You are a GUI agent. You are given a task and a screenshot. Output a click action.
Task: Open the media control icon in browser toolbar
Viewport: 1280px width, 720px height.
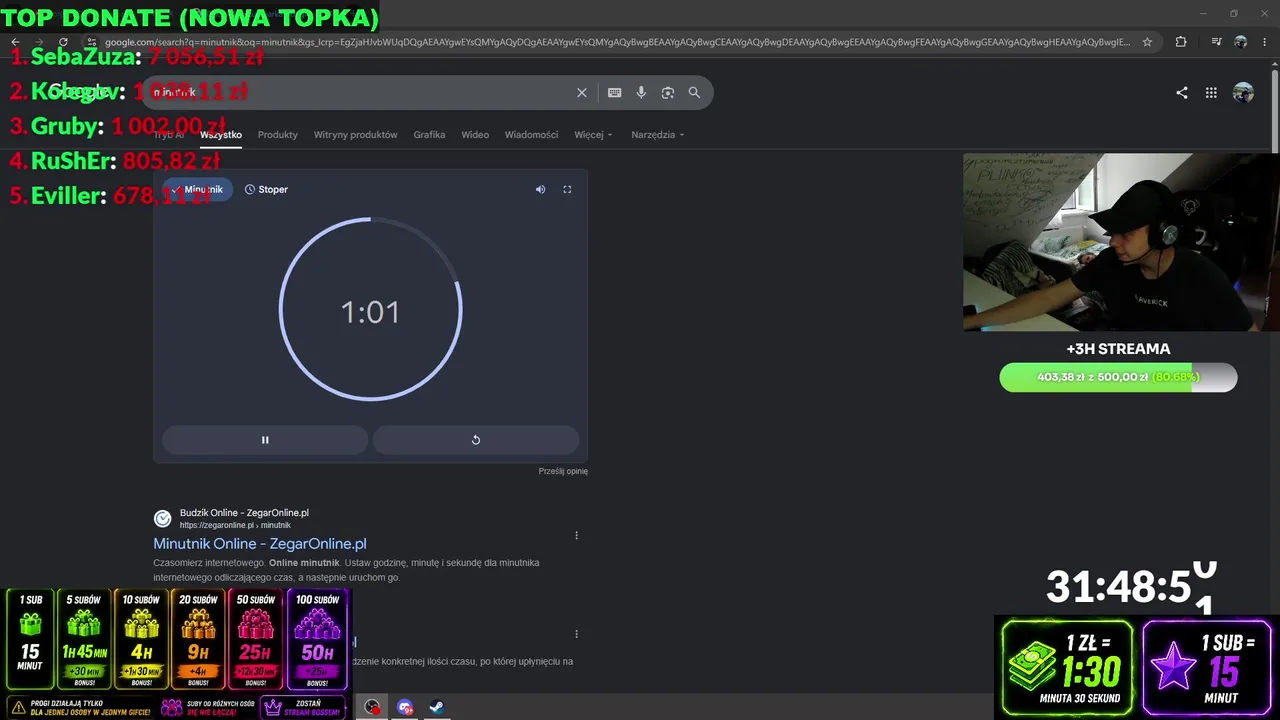coord(1216,42)
